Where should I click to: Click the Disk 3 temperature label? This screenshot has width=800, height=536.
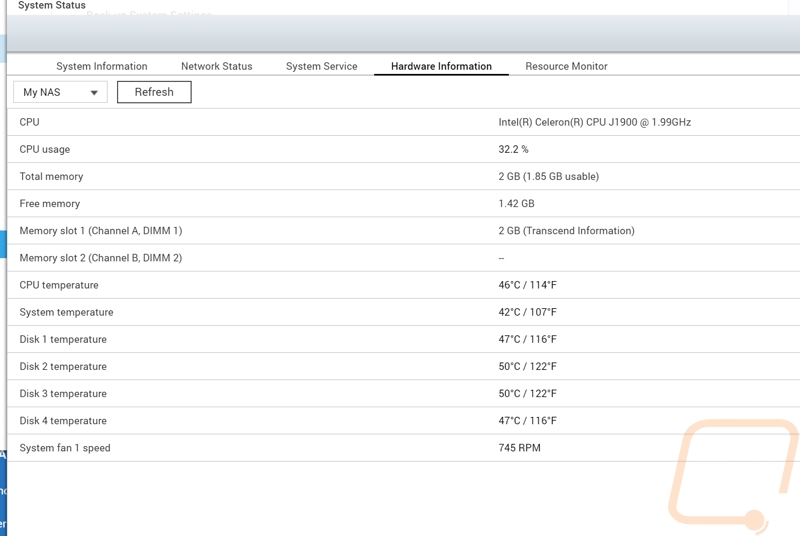(x=63, y=394)
